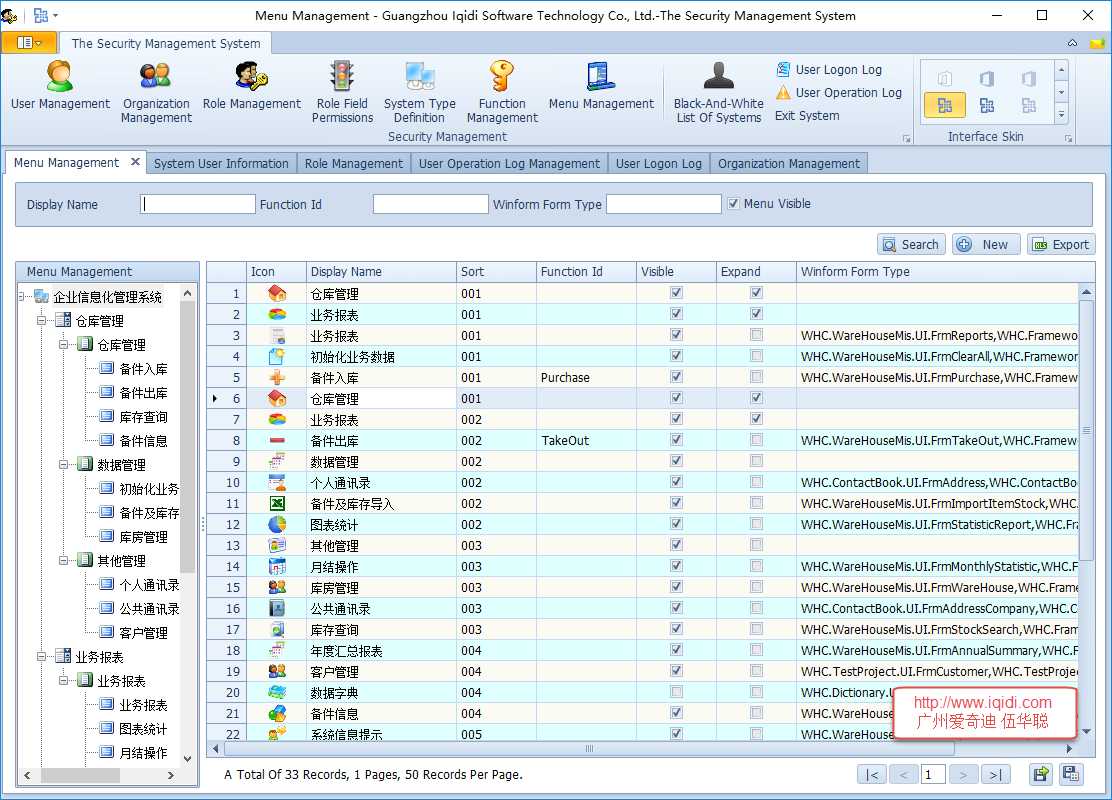Toggle Visible checkbox in row 5 备件入库
This screenshot has height=800, width=1112.
click(x=677, y=377)
